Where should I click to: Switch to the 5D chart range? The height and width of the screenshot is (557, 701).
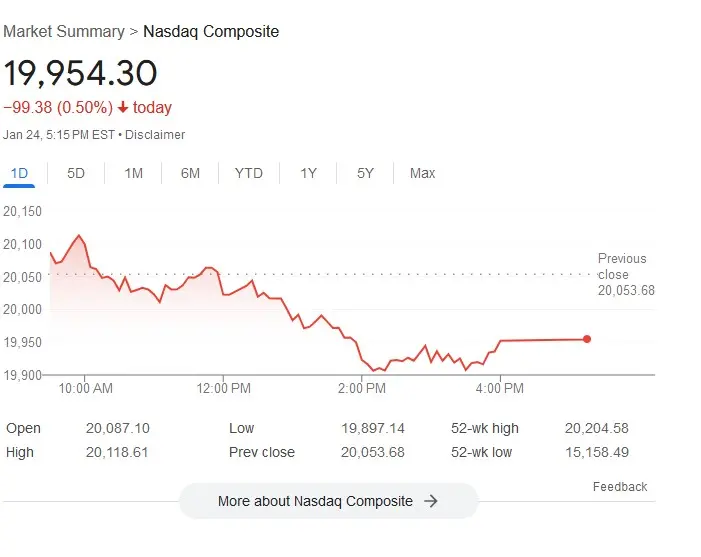coord(76,173)
